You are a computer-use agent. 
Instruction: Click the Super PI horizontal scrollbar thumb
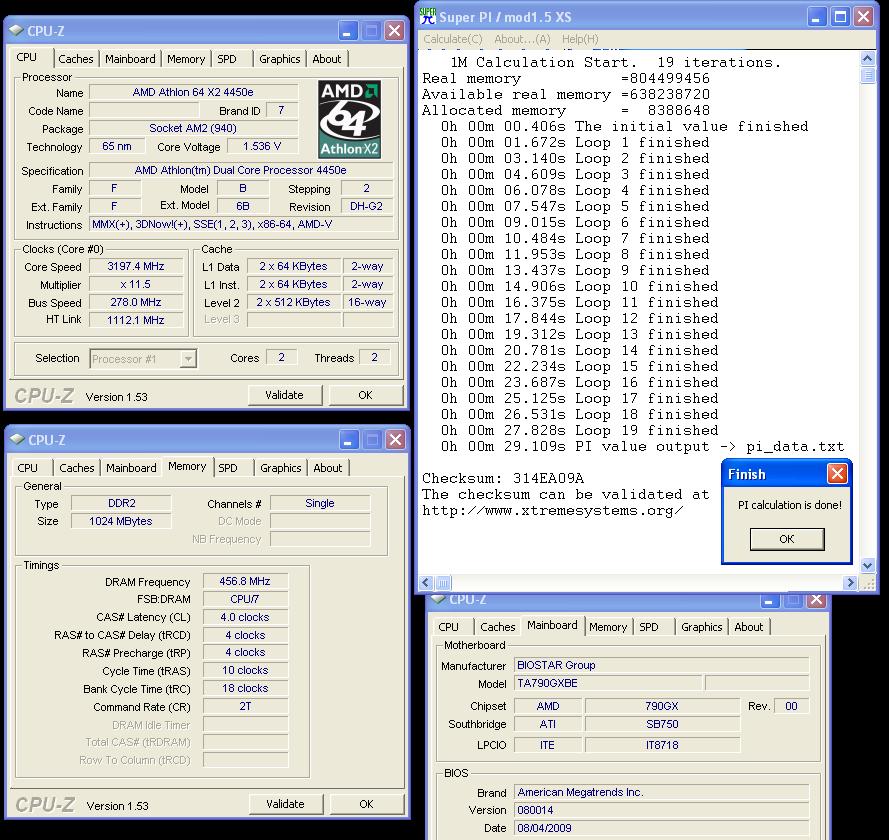tap(443, 583)
